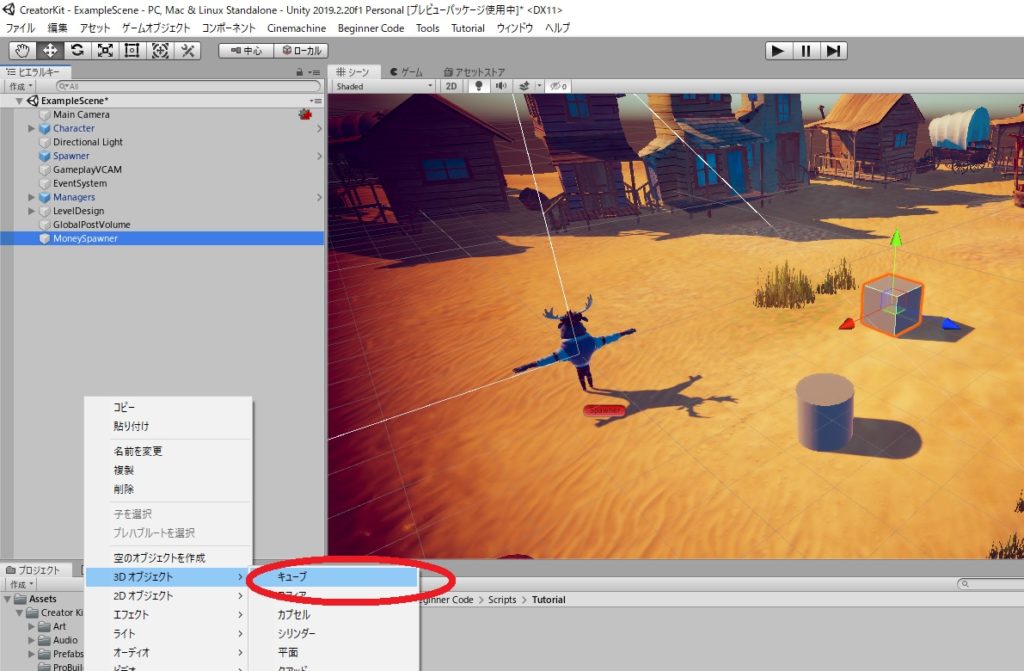Select the Rect Transform tool
Viewport: 1024px width, 671px height.
tap(132, 50)
